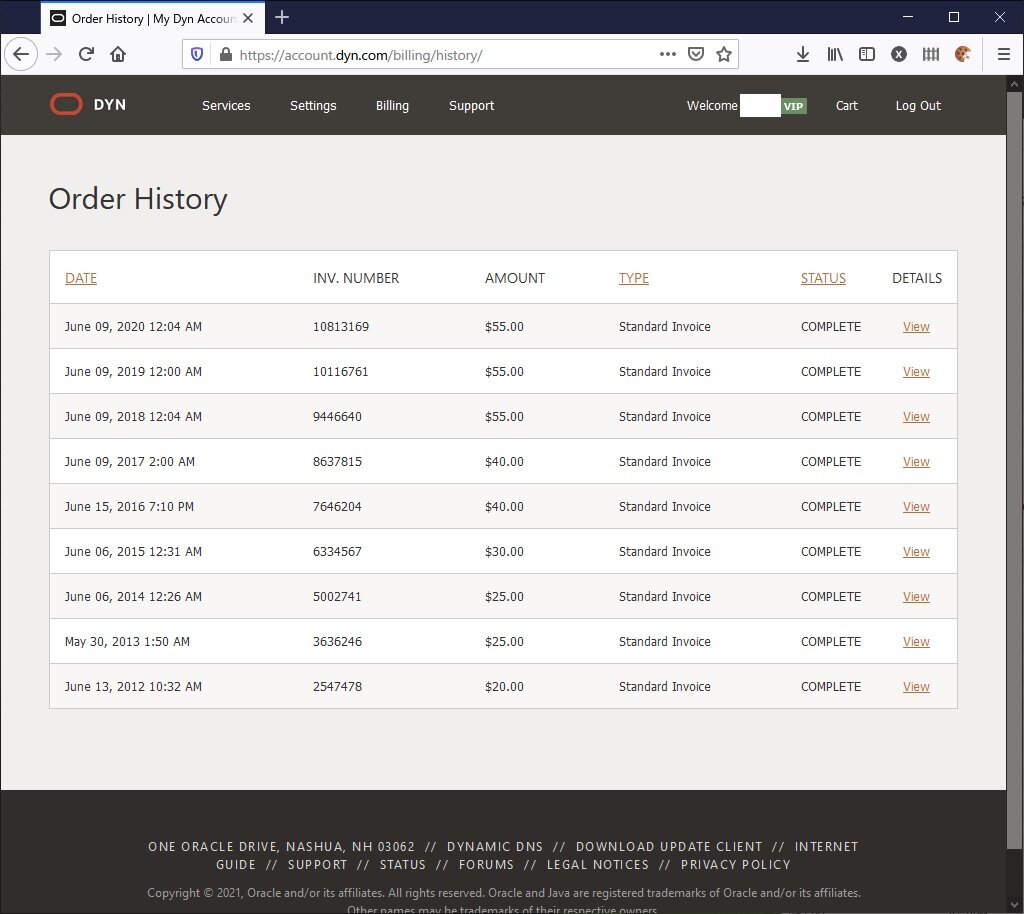Click the Welcome text in header
The height and width of the screenshot is (914, 1024).
712,106
